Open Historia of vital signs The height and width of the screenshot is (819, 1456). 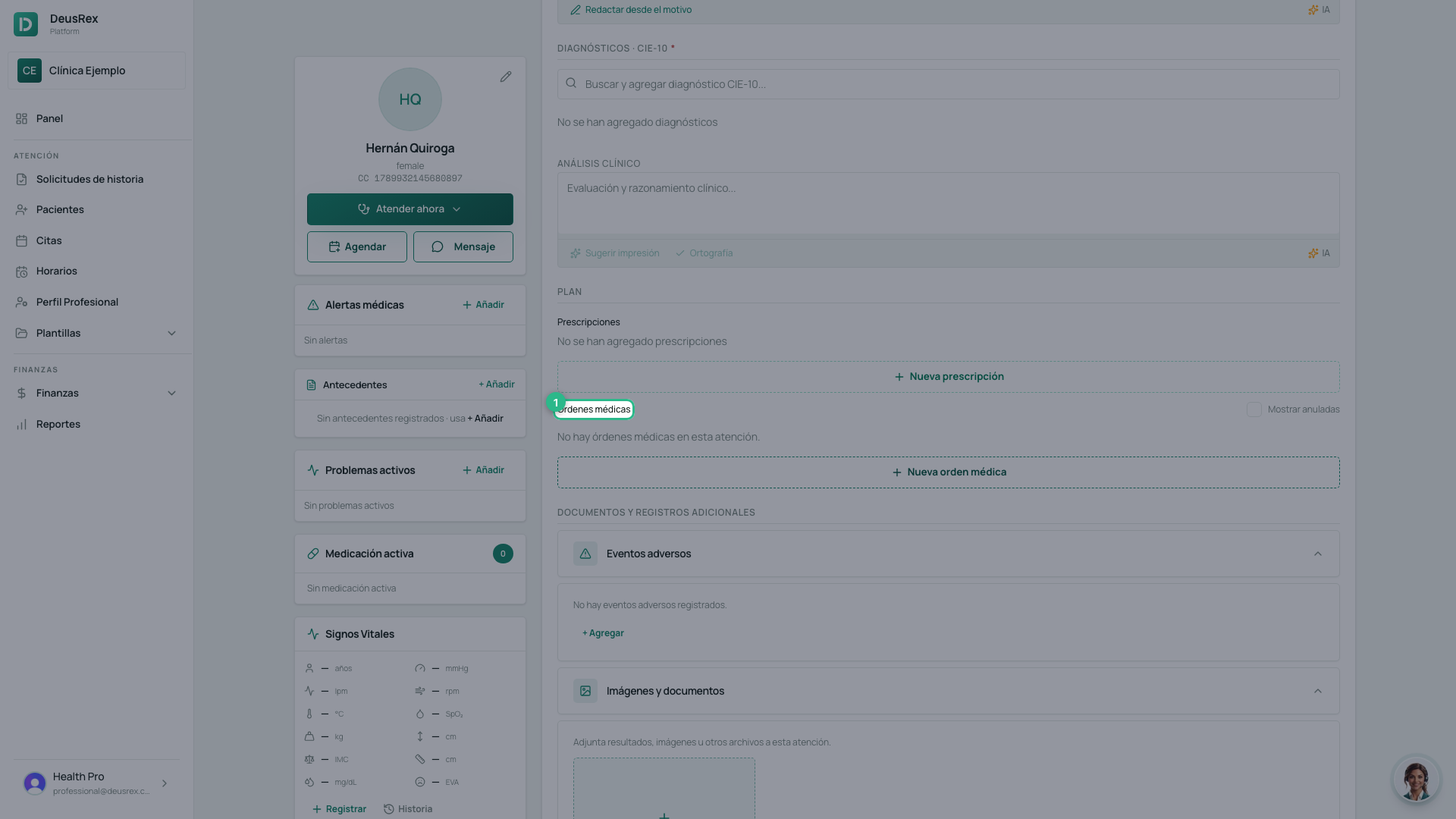click(x=408, y=809)
